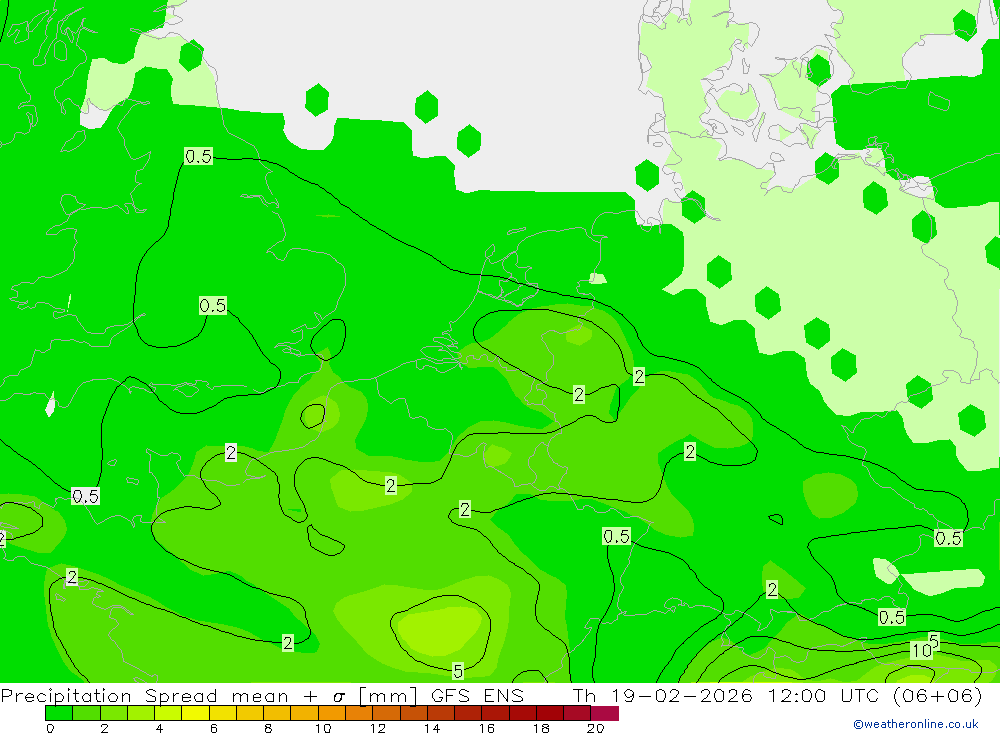Click the '12:00 UTC' time text
The width and height of the screenshot is (1000, 733).
825,696
